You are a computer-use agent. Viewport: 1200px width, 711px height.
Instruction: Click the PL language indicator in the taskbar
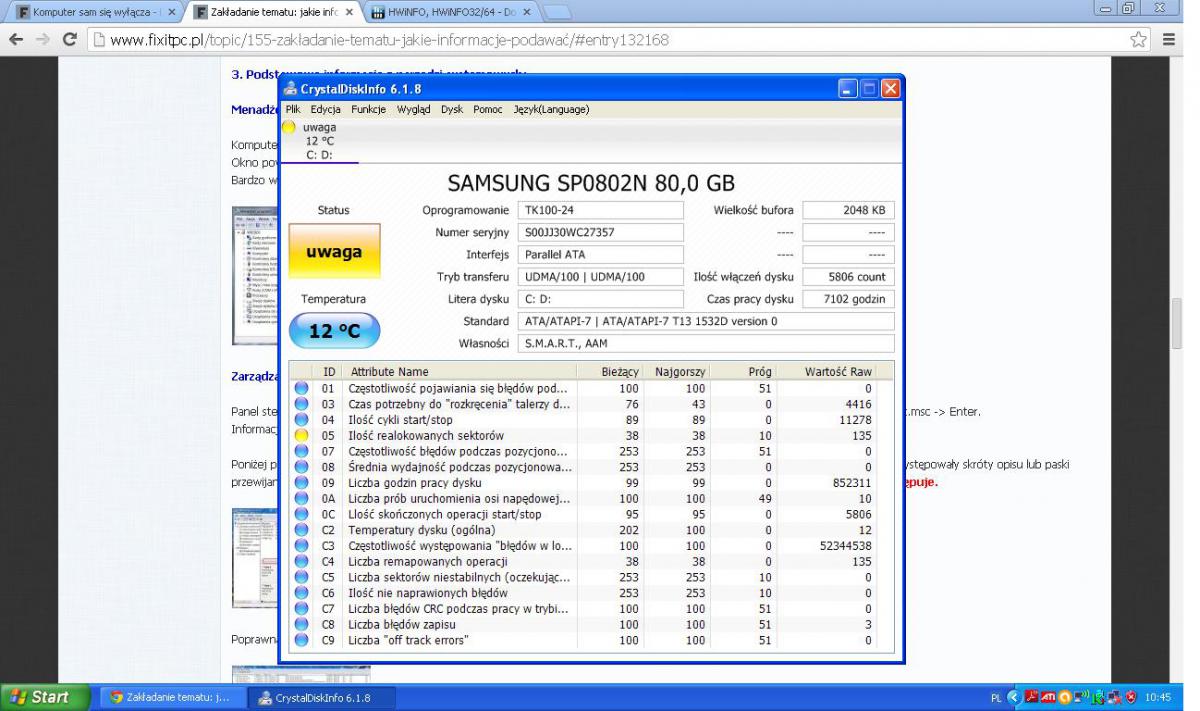995,697
